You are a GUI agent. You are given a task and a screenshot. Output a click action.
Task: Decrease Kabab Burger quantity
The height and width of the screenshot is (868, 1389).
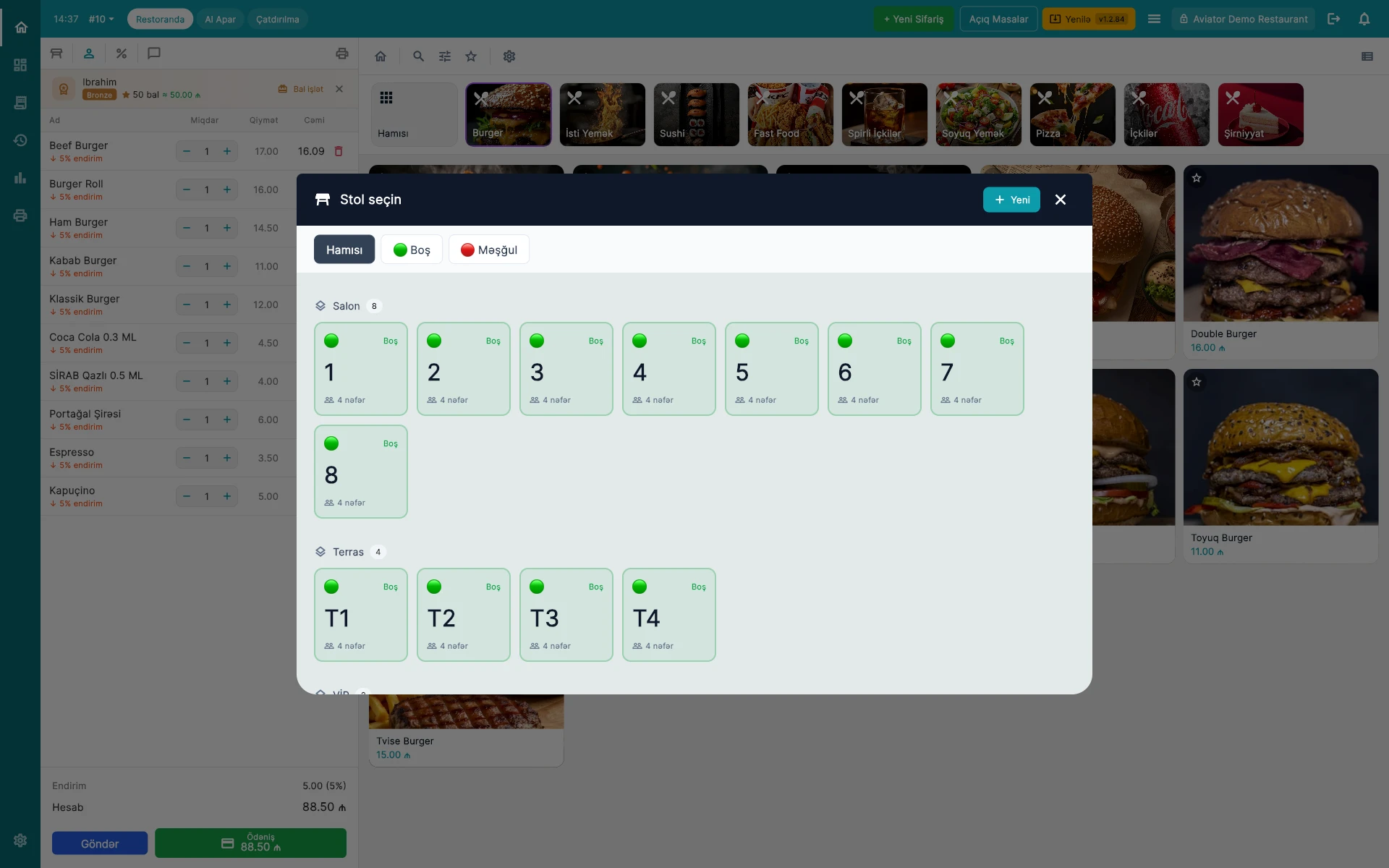click(187, 266)
